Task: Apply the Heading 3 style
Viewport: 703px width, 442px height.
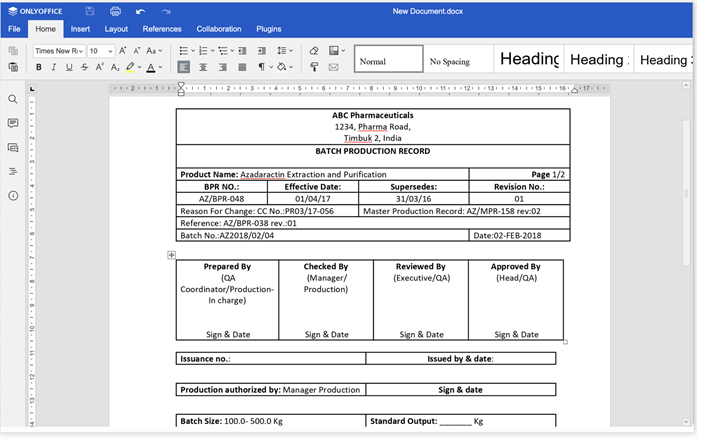Action: coord(665,59)
